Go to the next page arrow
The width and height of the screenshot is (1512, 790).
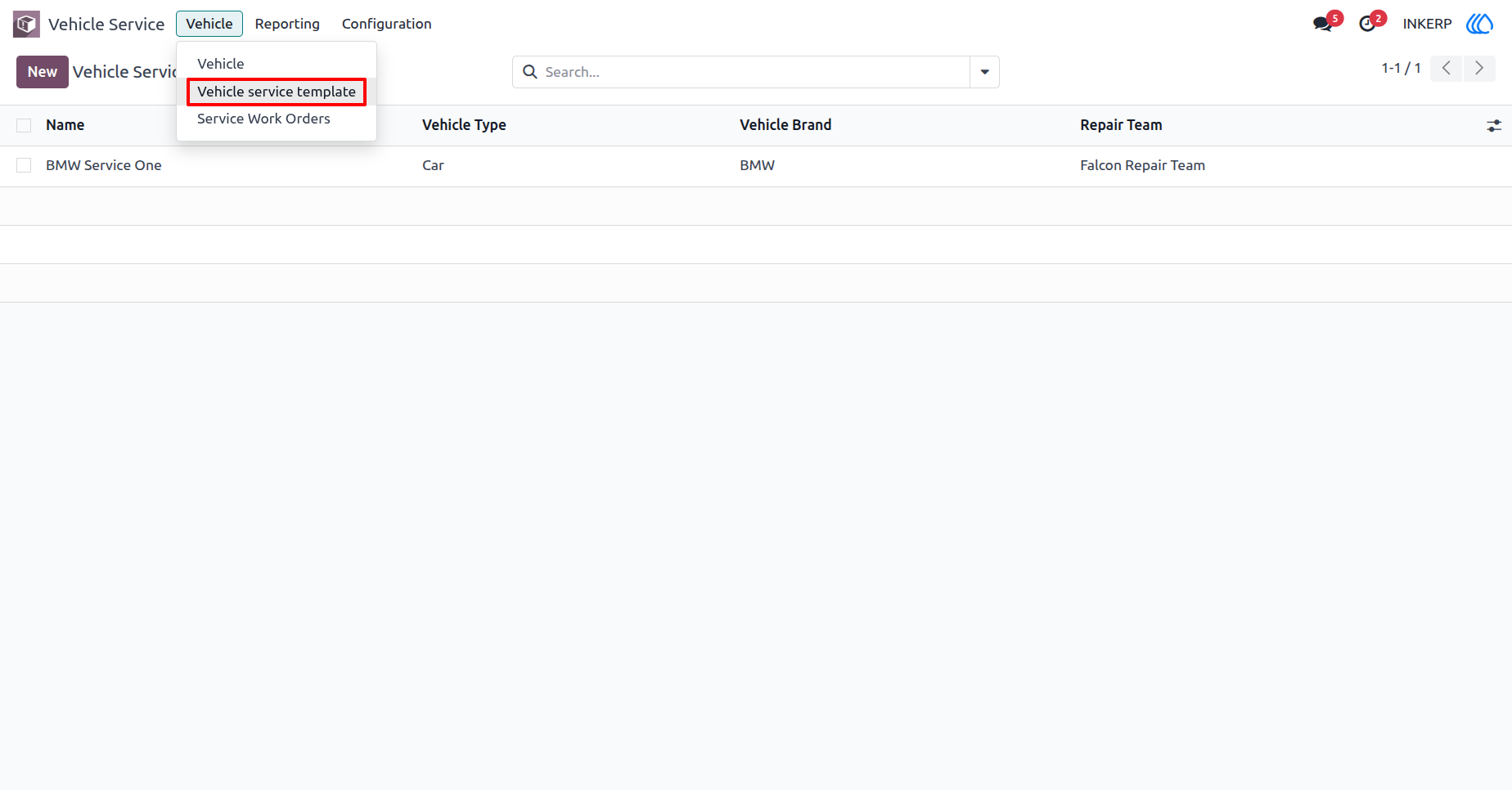tap(1479, 68)
